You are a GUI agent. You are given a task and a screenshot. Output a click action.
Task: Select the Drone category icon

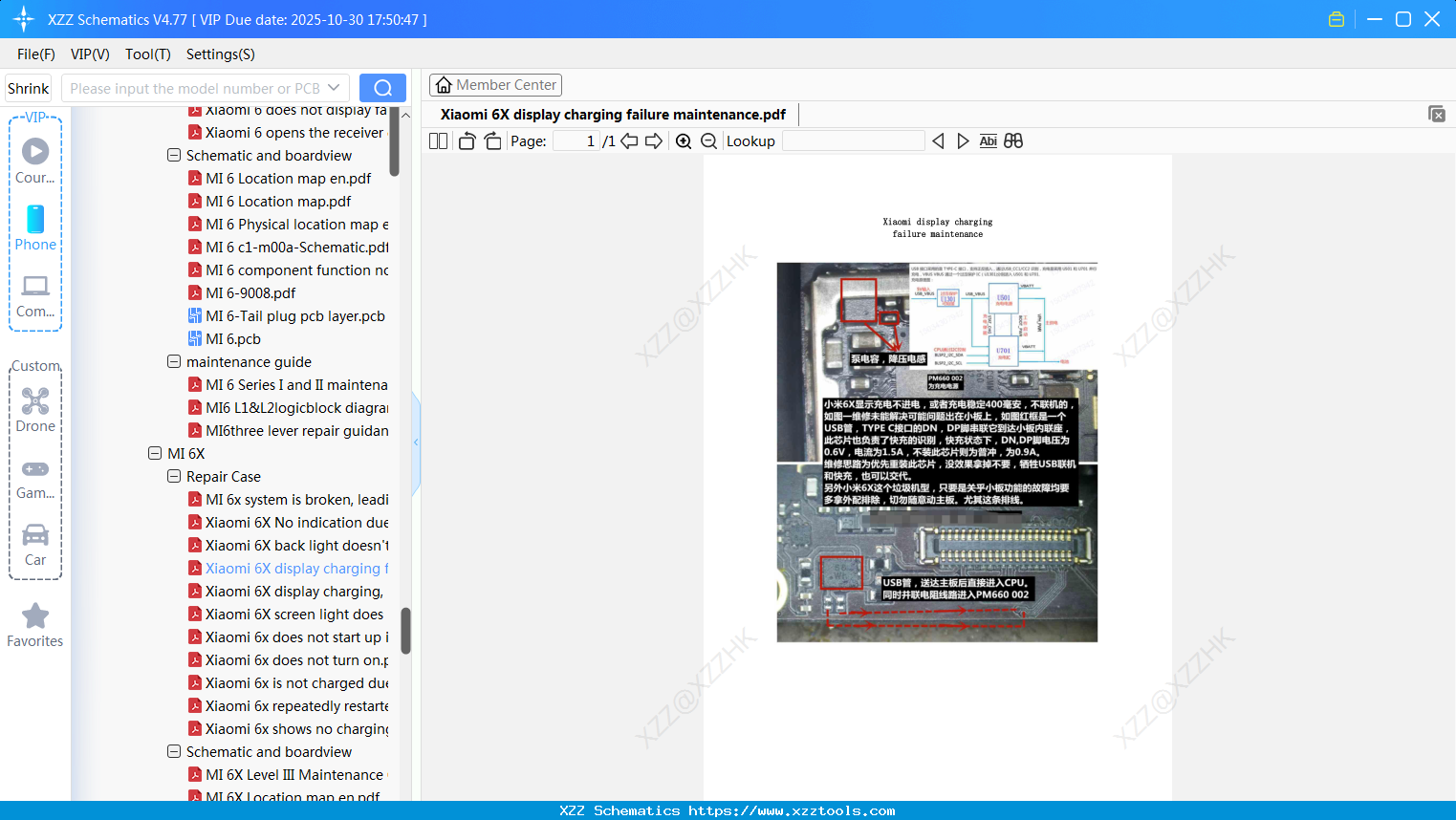pos(35,410)
